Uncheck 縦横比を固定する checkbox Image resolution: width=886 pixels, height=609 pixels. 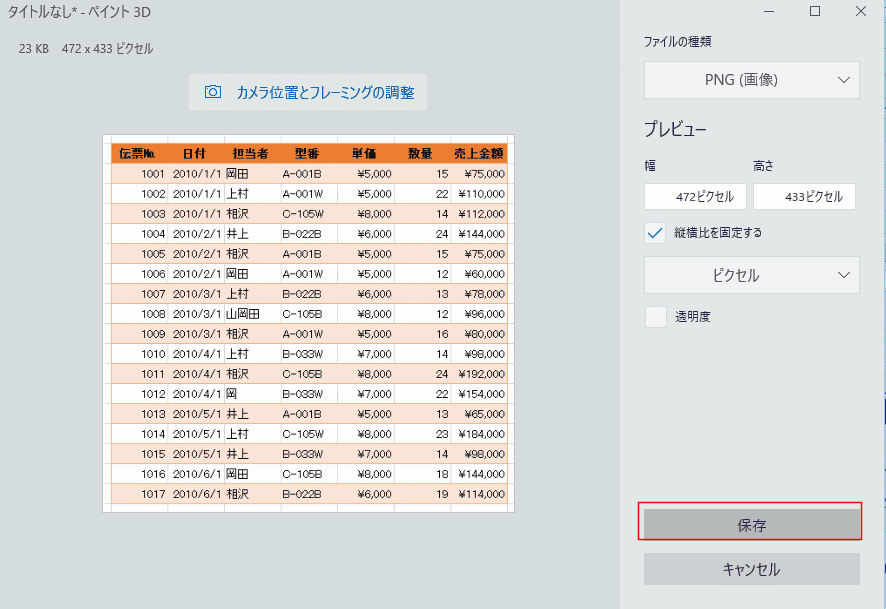[x=655, y=233]
